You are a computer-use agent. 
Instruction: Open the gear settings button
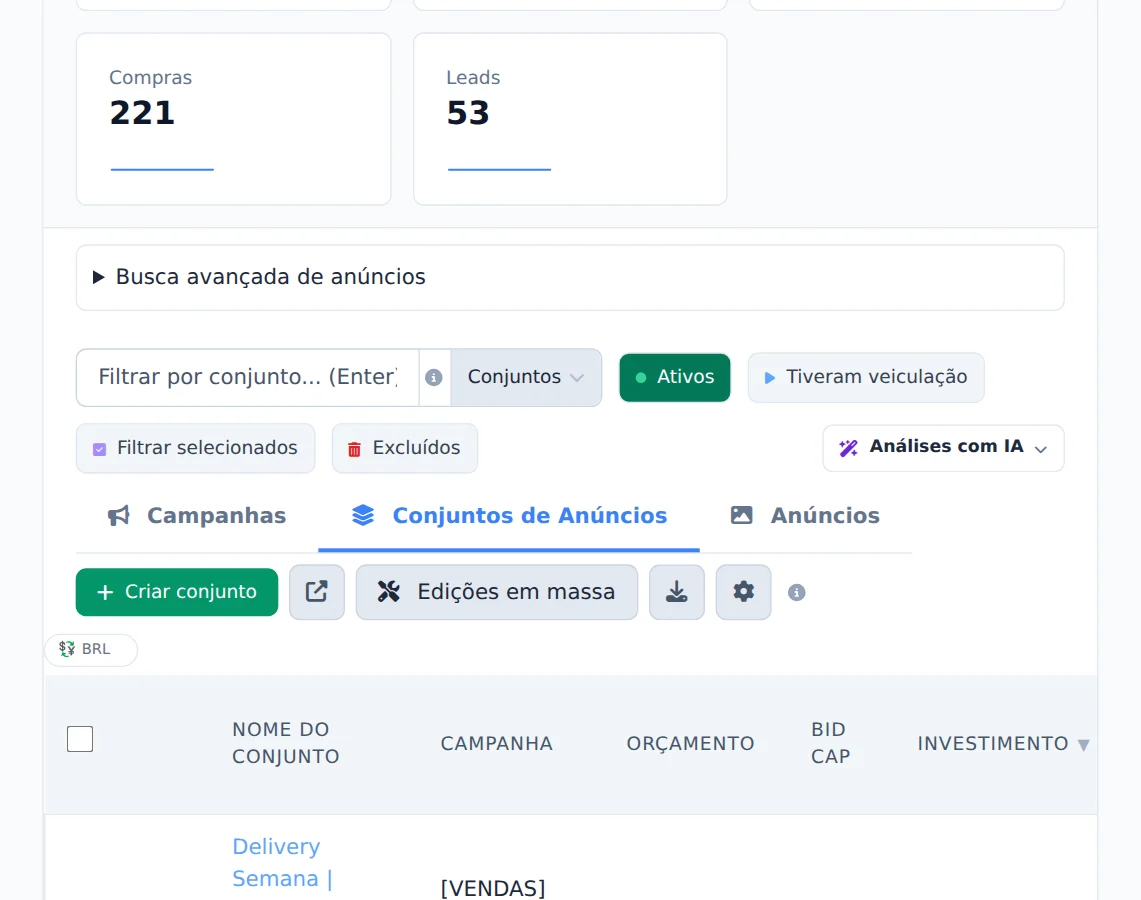[743, 592]
